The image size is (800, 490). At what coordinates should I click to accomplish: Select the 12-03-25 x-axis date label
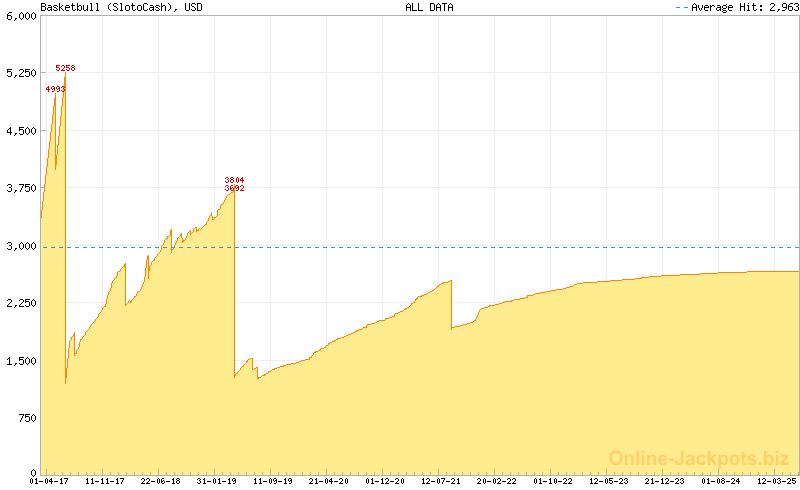[x=777, y=481]
